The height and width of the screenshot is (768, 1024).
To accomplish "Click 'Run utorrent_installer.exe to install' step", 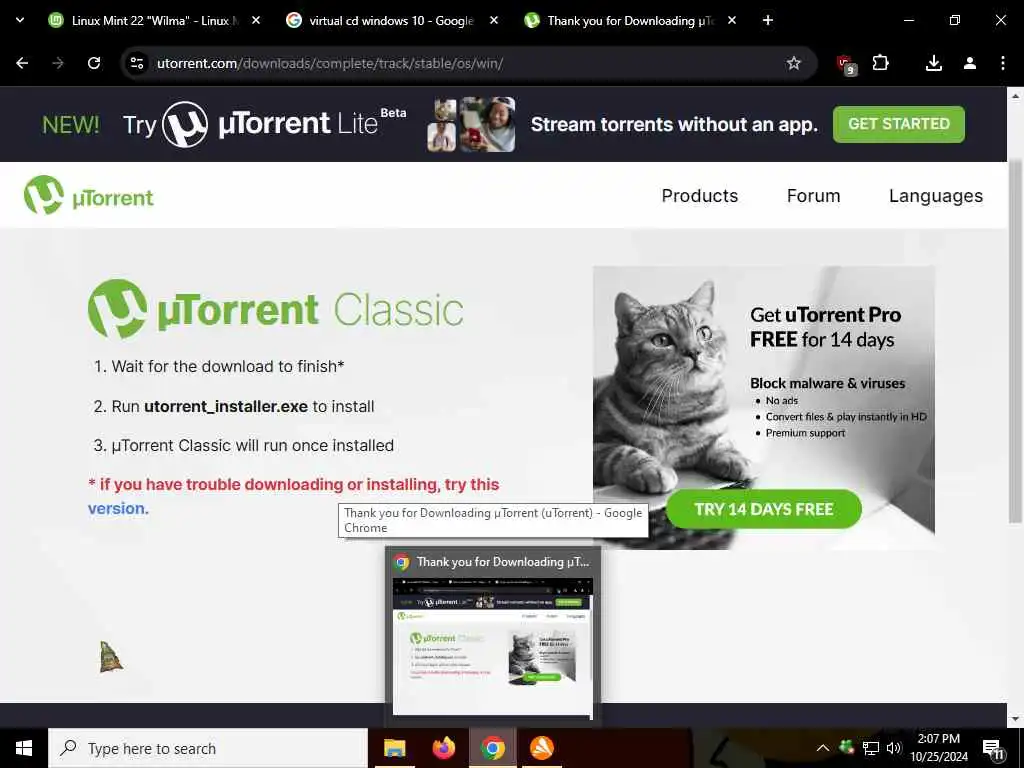I will pos(234,406).
